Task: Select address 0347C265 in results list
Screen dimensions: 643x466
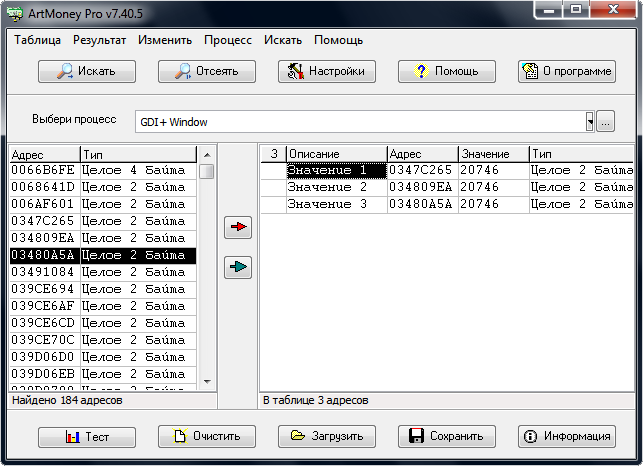Action: [x=43, y=221]
